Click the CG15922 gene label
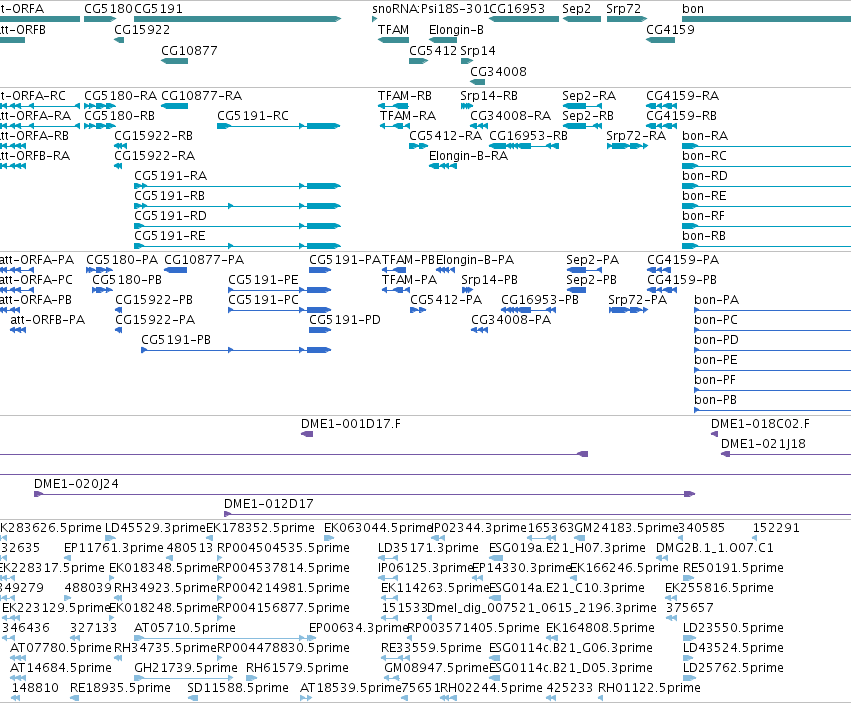 pyautogui.click(x=142, y=29)
